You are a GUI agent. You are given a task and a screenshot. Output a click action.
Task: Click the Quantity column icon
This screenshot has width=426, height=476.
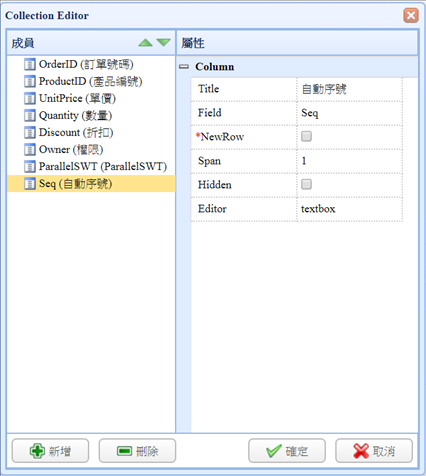pyautogui.click(x=30, y=115)
